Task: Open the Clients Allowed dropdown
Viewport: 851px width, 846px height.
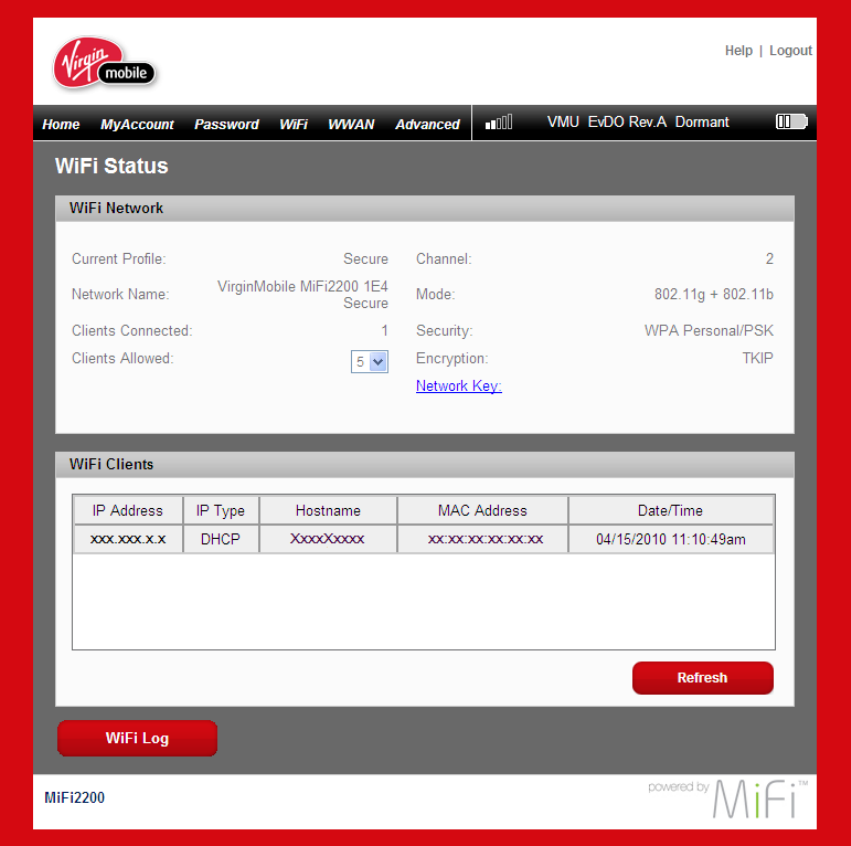Action: point(369,361)
